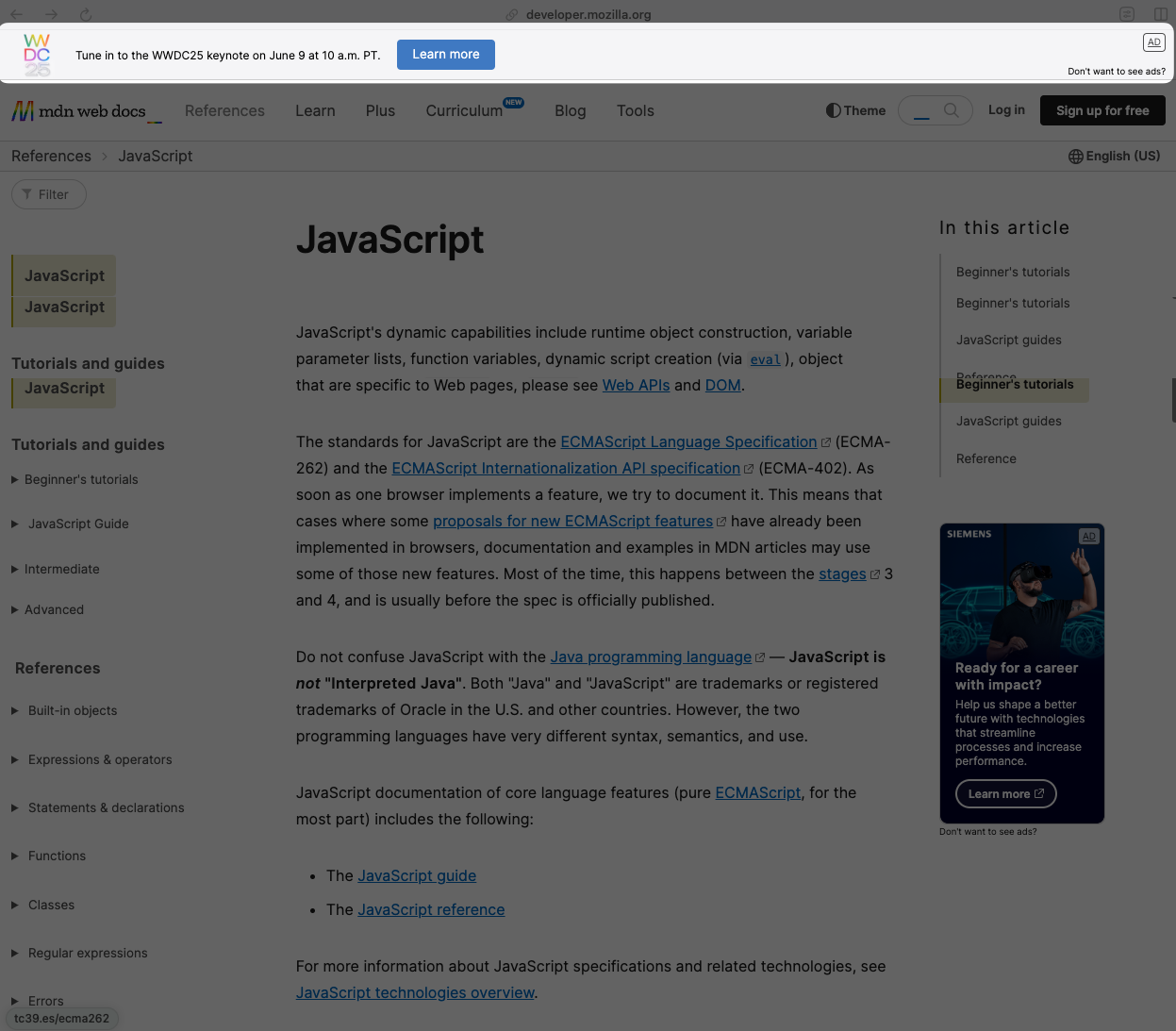The height and width of the screenshot is (1031, 1176).
Task: Open the reader view icon in browser toolbar
Action: point(1127,14)
